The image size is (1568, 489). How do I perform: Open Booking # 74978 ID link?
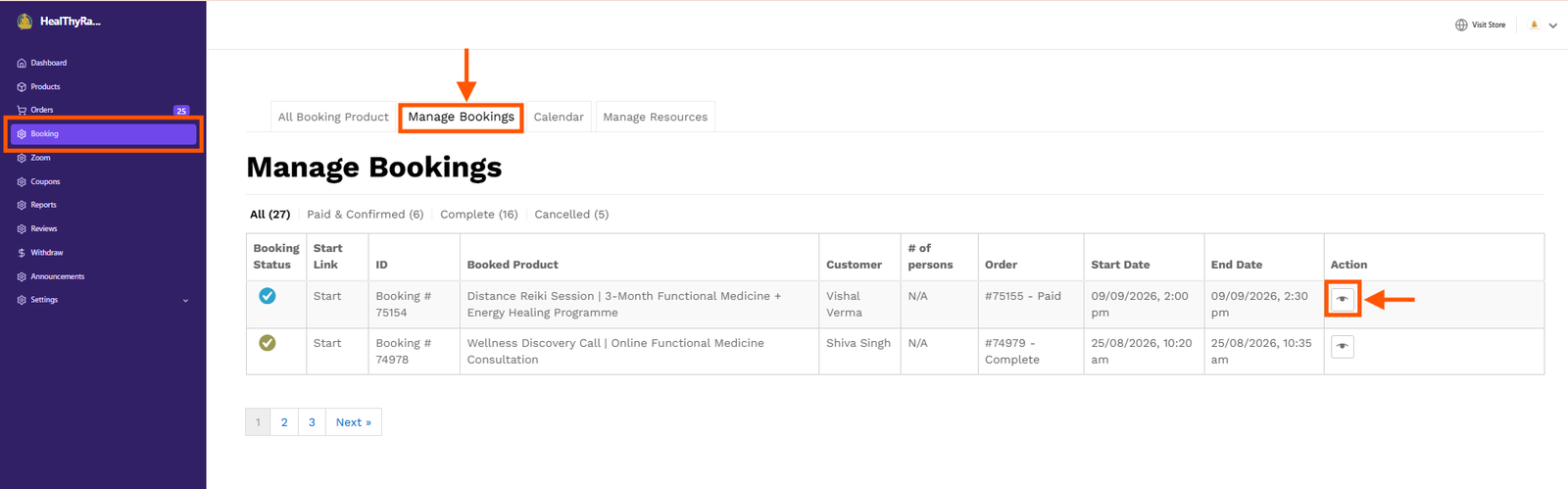click(x=404, y=351)
